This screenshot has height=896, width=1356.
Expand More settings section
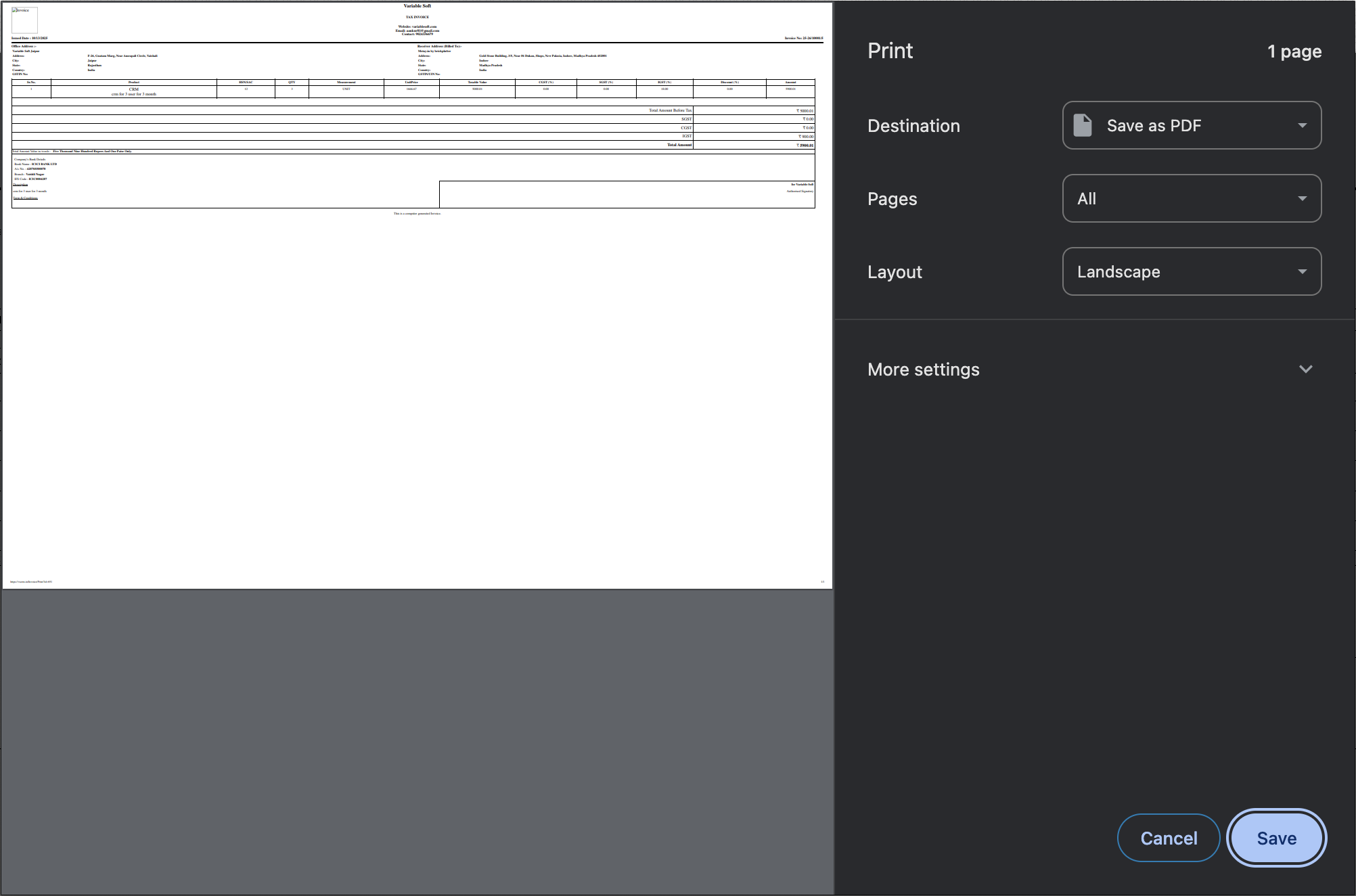[x=923, y=369]
